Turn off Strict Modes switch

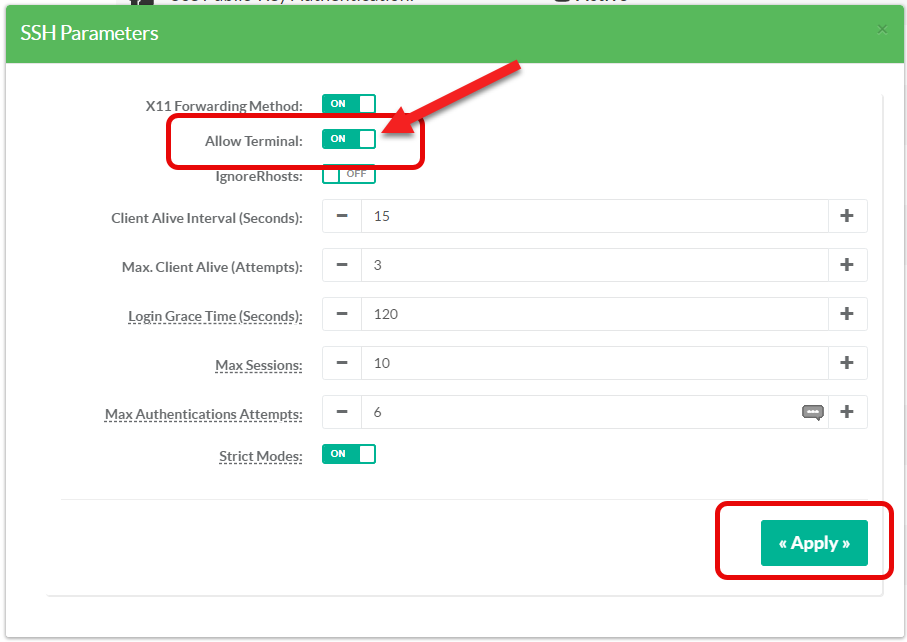tap(348, 454)
